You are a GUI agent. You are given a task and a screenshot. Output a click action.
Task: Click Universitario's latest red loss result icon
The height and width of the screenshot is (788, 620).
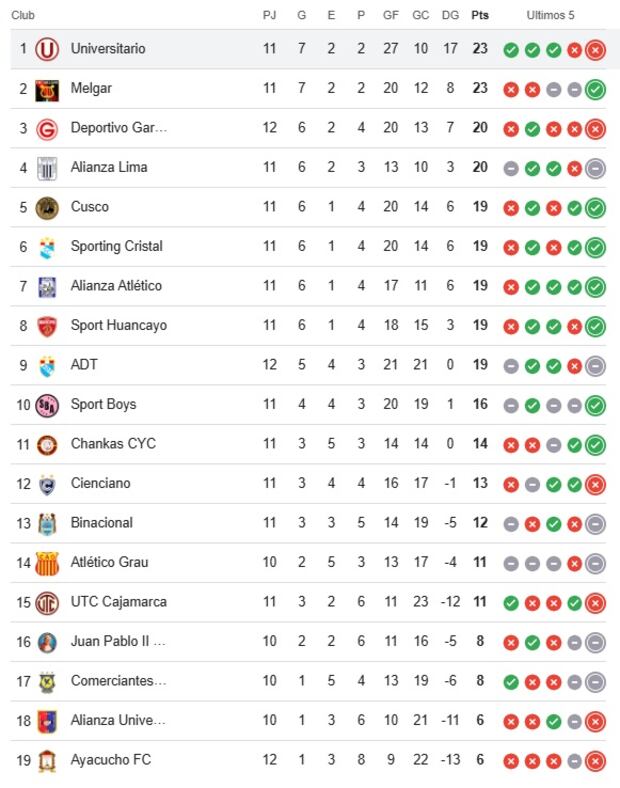pos(596,50)
